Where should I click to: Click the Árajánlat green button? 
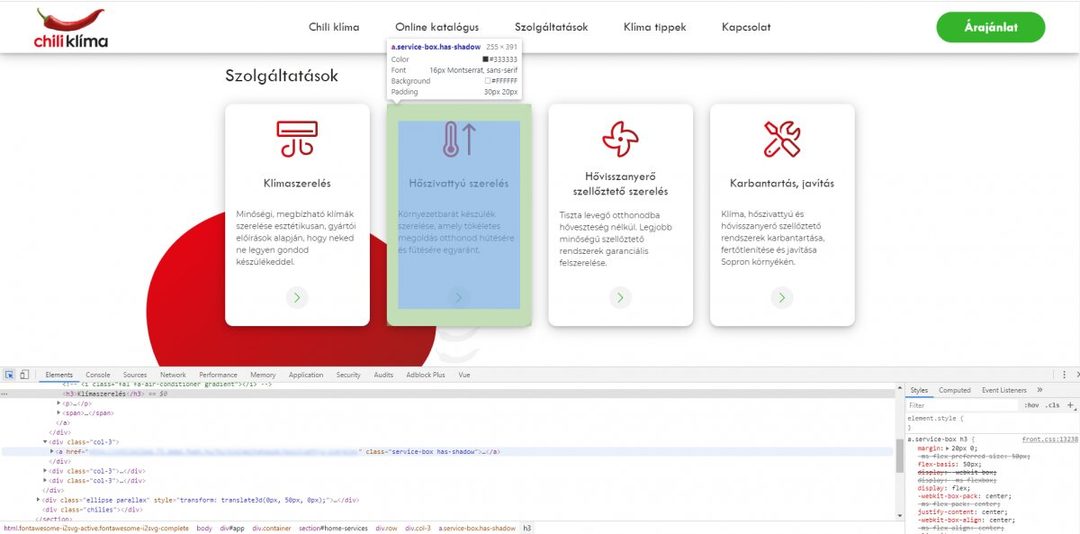[990, 28]
